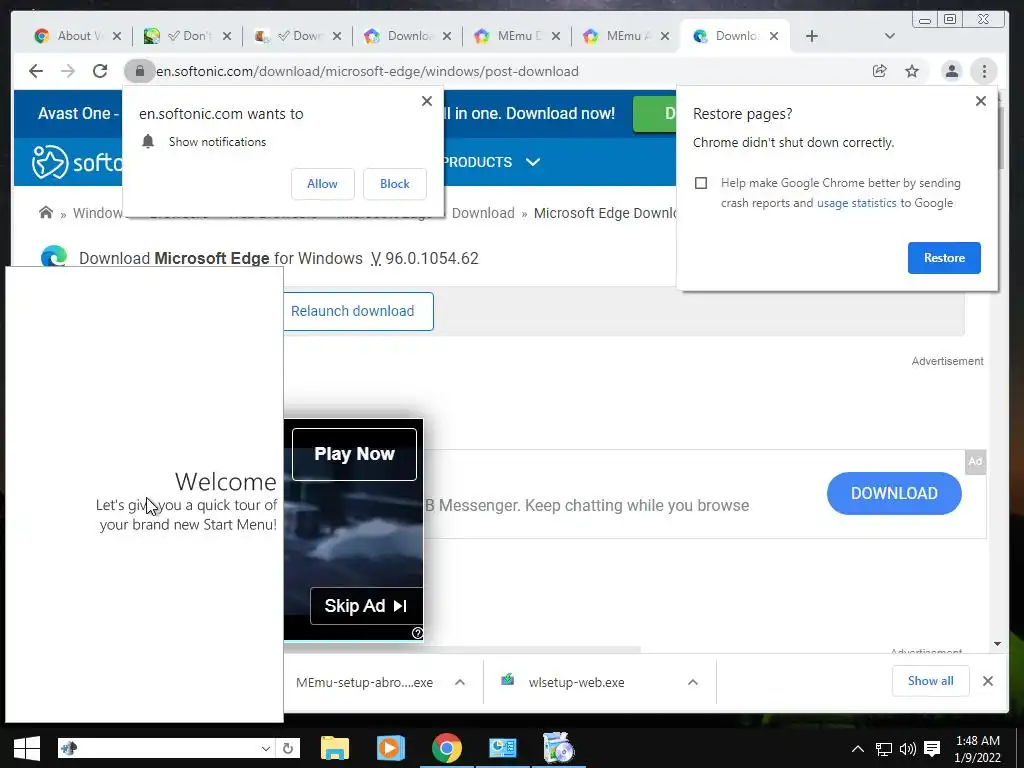Close the downloads bar
Image resolution: width=1024 pixels, height=768 pixels.
(988, 681)
